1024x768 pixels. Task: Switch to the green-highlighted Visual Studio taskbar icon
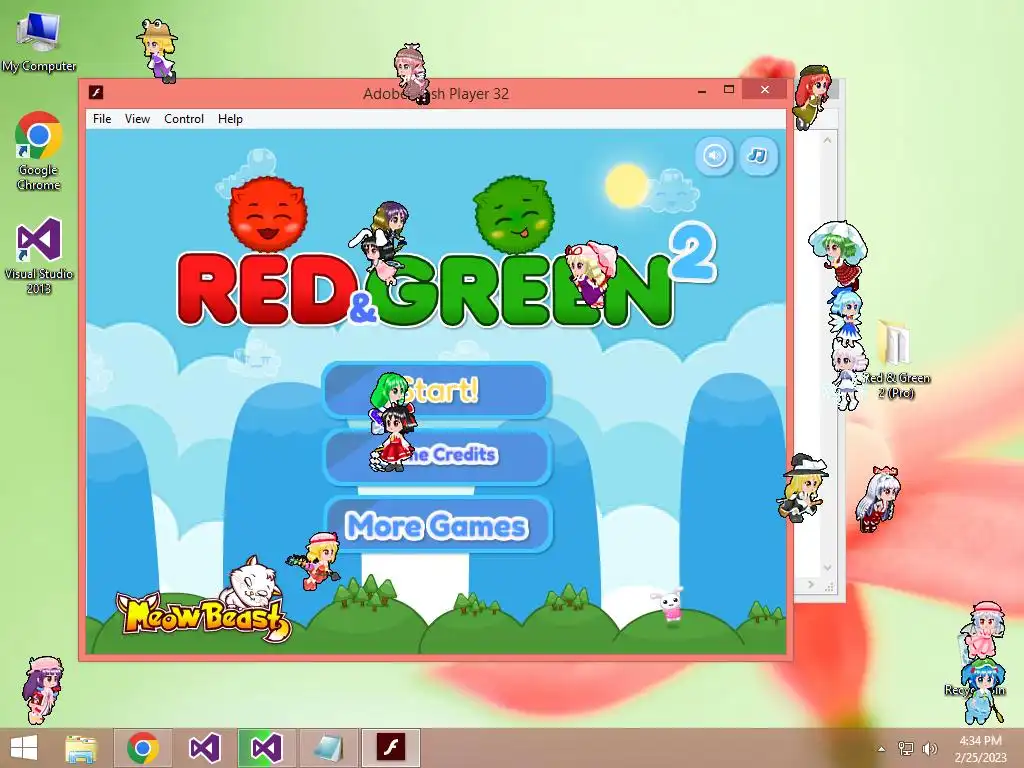tap(266, 748)
